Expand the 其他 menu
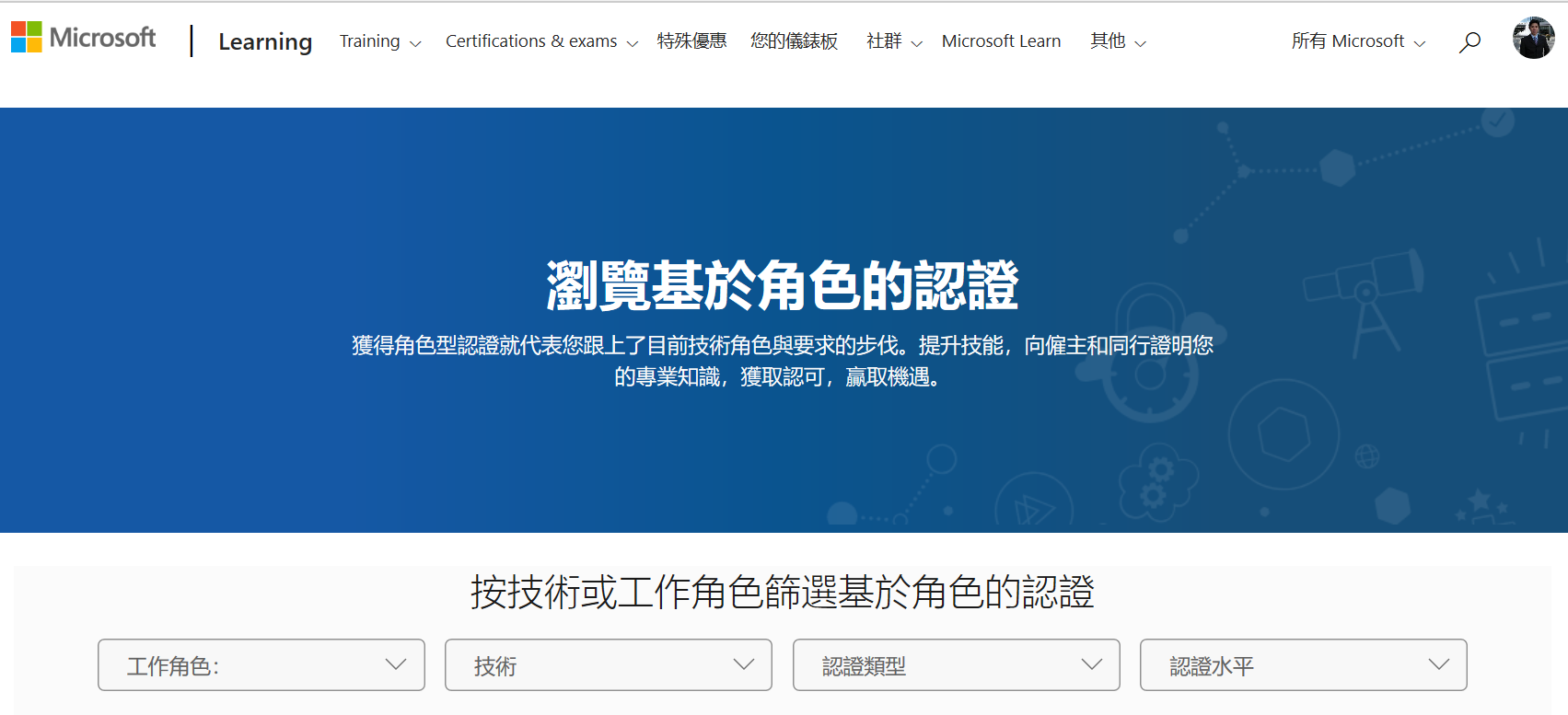Viewport: 1568px width, 715px height. point(1118,41)
